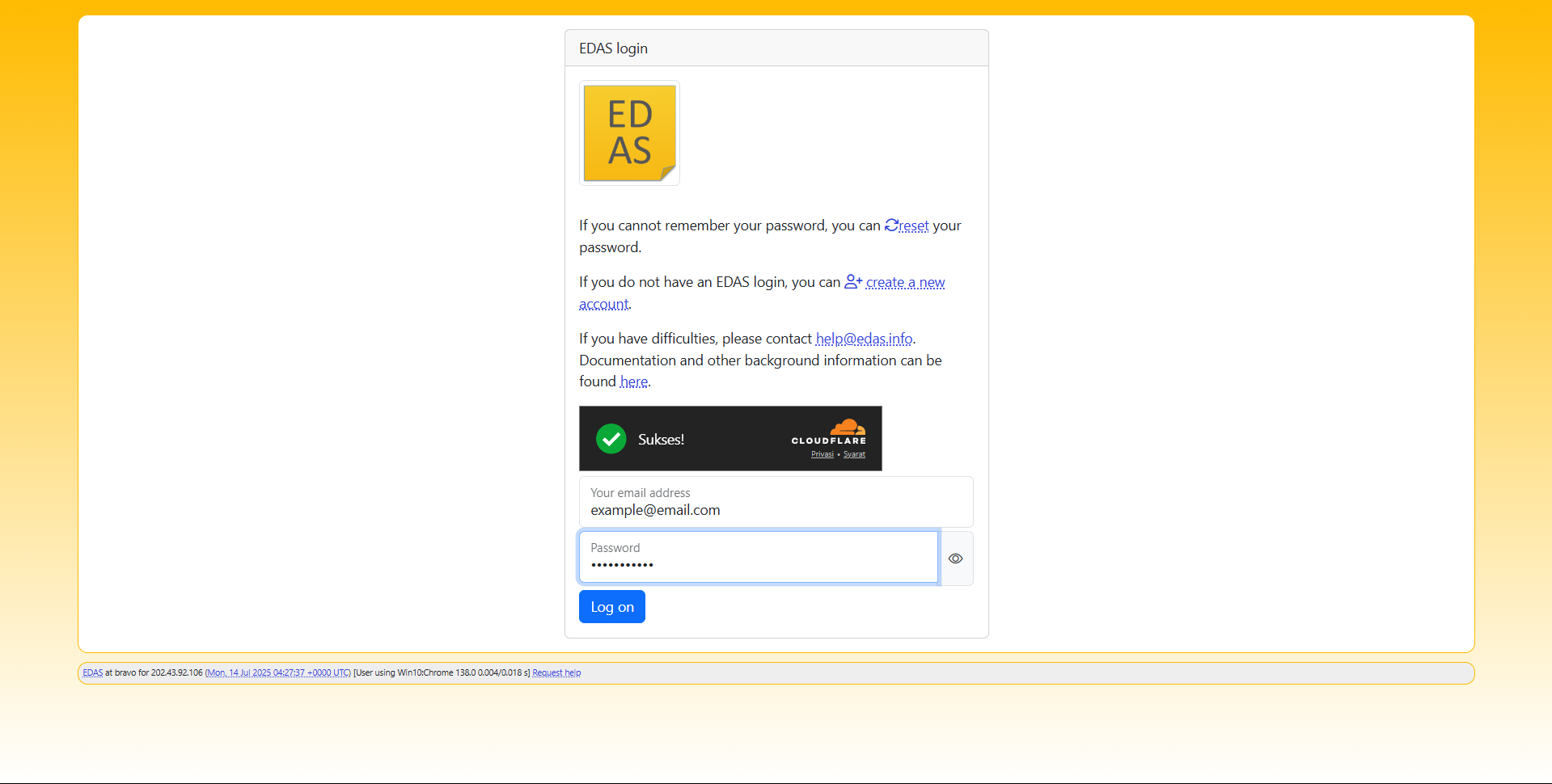Viewport: 1552px width, 784px height.
Task: Click the orange Cloudflare cloud logo
Action: (847, 427)
